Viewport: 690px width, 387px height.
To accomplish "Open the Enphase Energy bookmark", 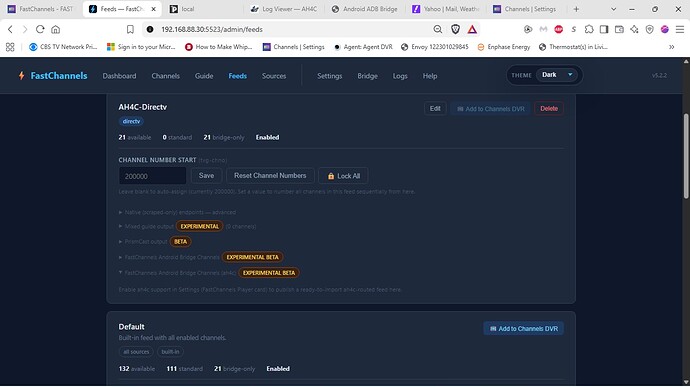I will tap(504, 47).
